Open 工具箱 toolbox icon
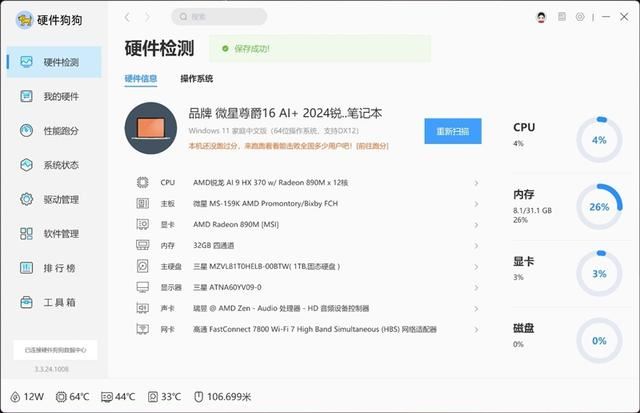This screenshot has height=413, width=640. click(27, 302)
